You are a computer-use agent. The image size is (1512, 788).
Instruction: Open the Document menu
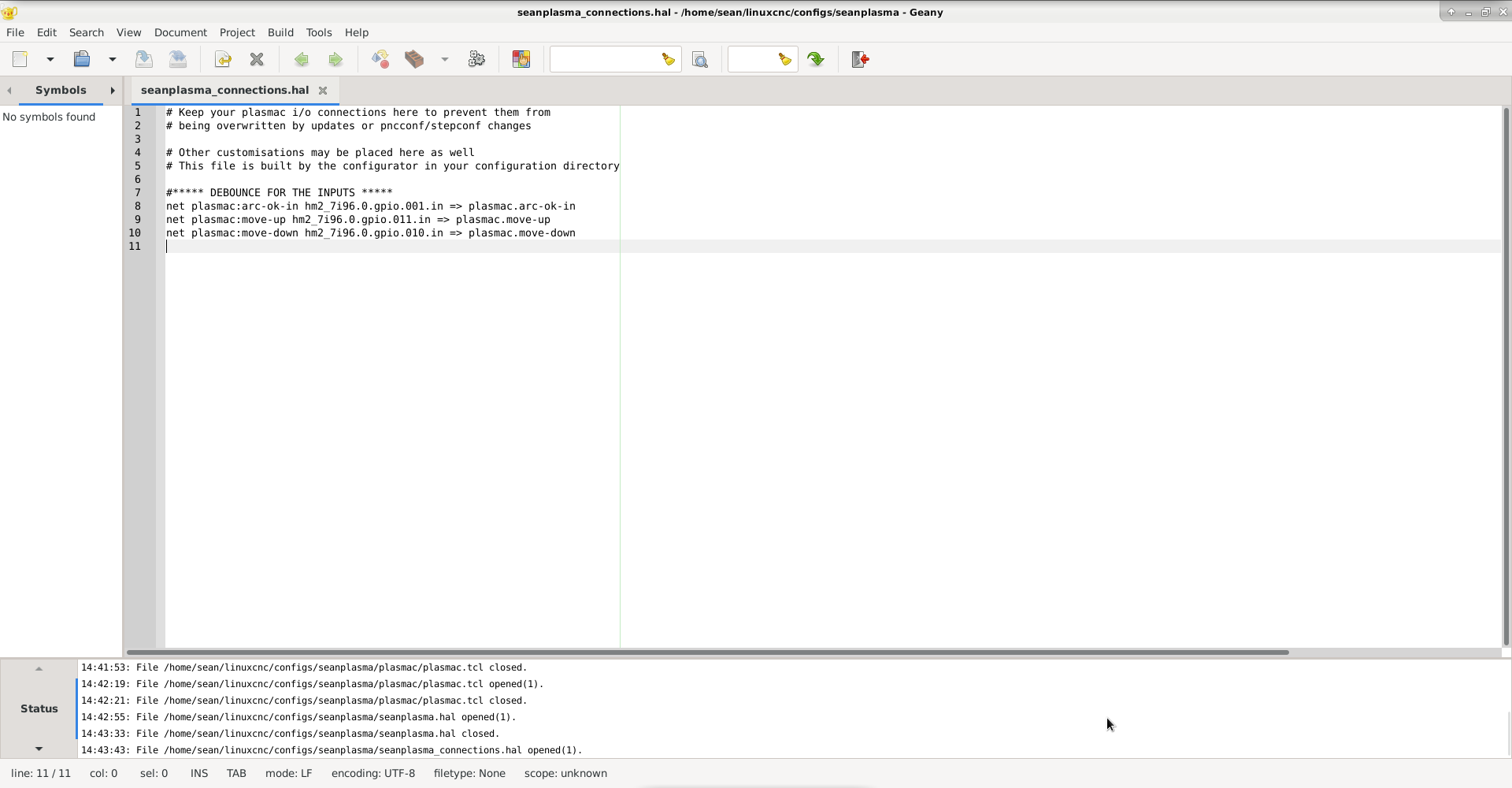point(180,32)
